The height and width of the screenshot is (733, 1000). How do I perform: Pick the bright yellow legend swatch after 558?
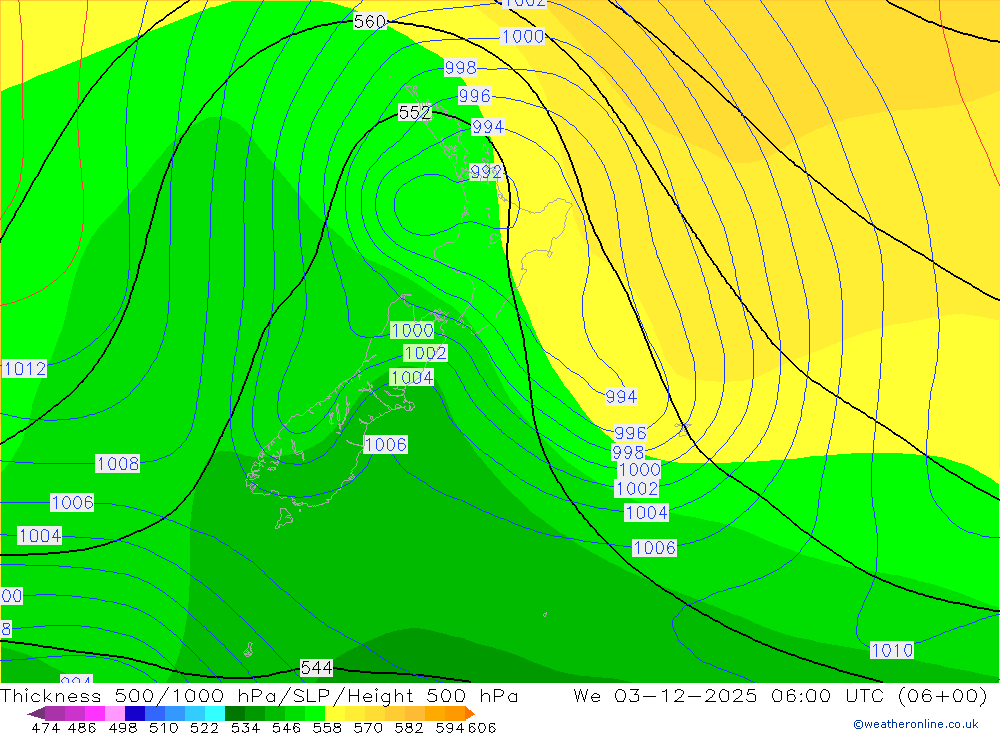pos(335,714)
